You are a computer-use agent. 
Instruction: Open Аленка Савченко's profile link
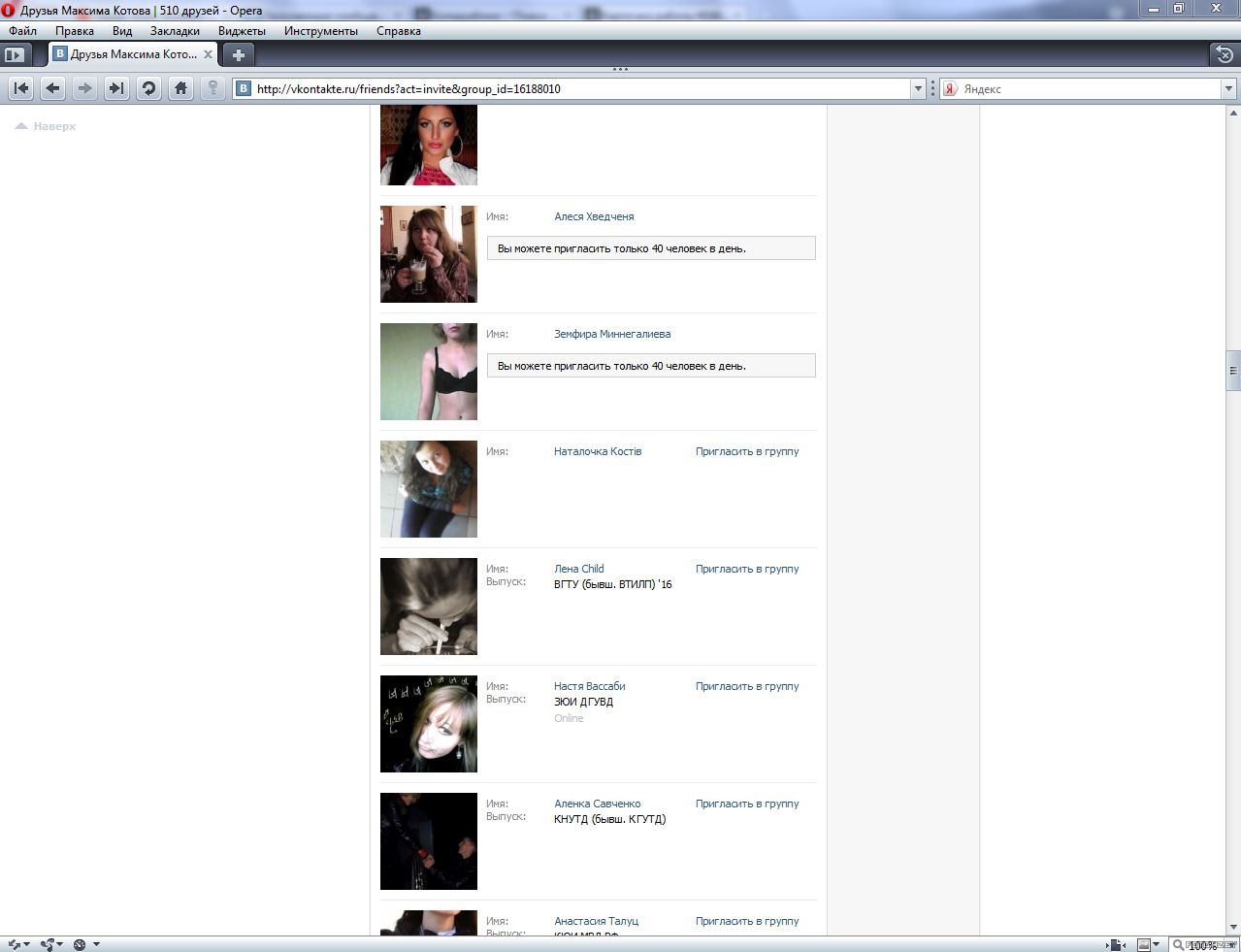click(598, 804)
